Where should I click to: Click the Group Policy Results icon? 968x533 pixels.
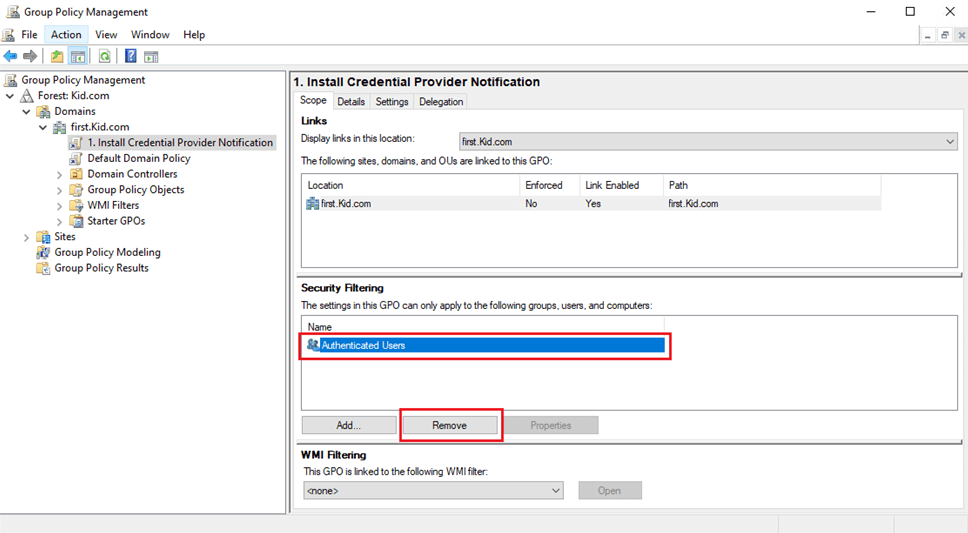tap(43, 268)
